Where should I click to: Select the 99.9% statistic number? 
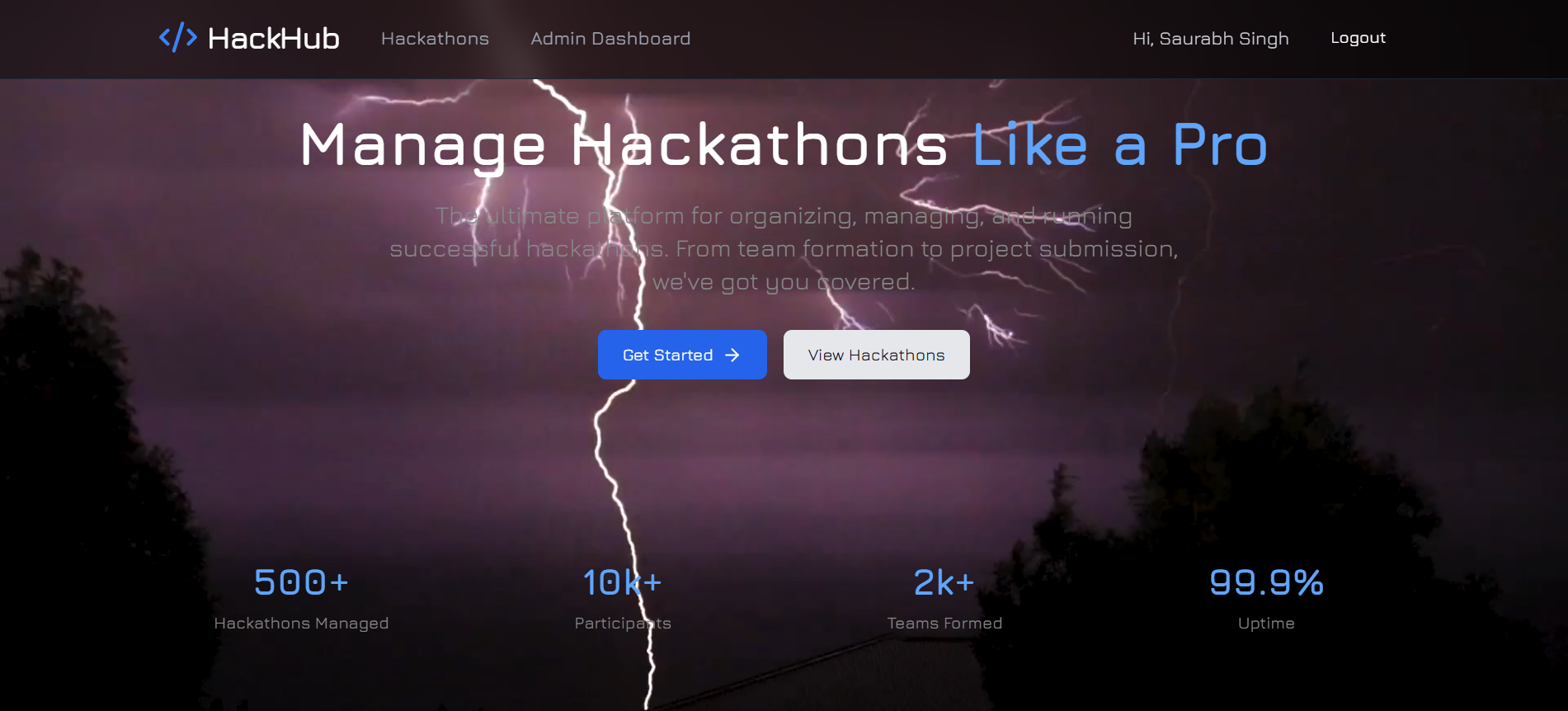pos(1266,582)
